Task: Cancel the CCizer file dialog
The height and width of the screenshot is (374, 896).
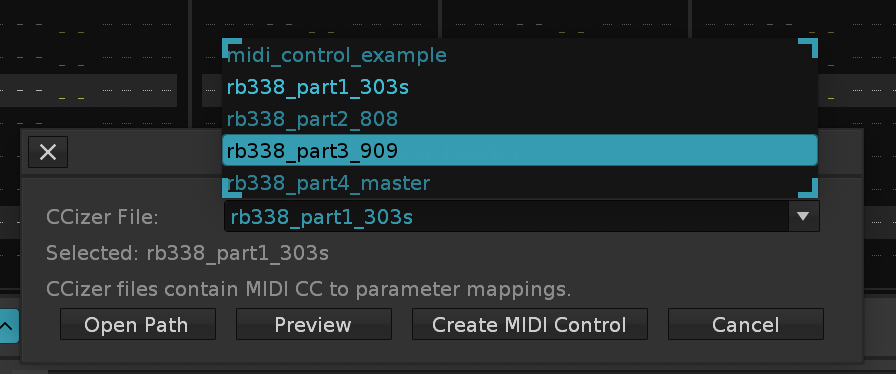Action: pyautogui.click(x=746, y=324)
